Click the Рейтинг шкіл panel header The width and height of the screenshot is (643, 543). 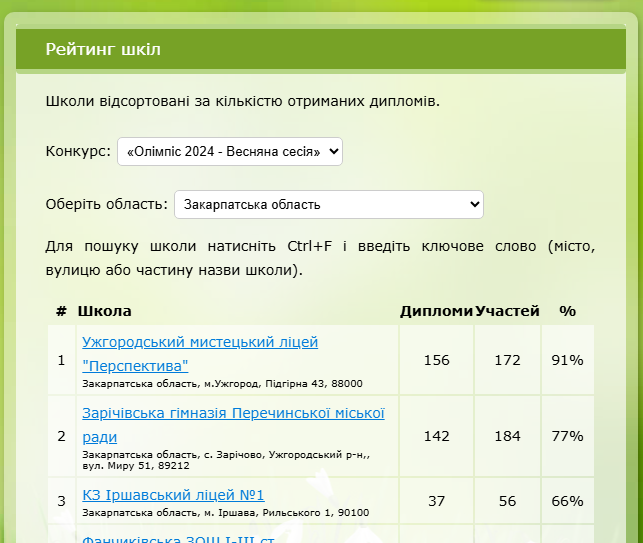[x=103, y=50]
